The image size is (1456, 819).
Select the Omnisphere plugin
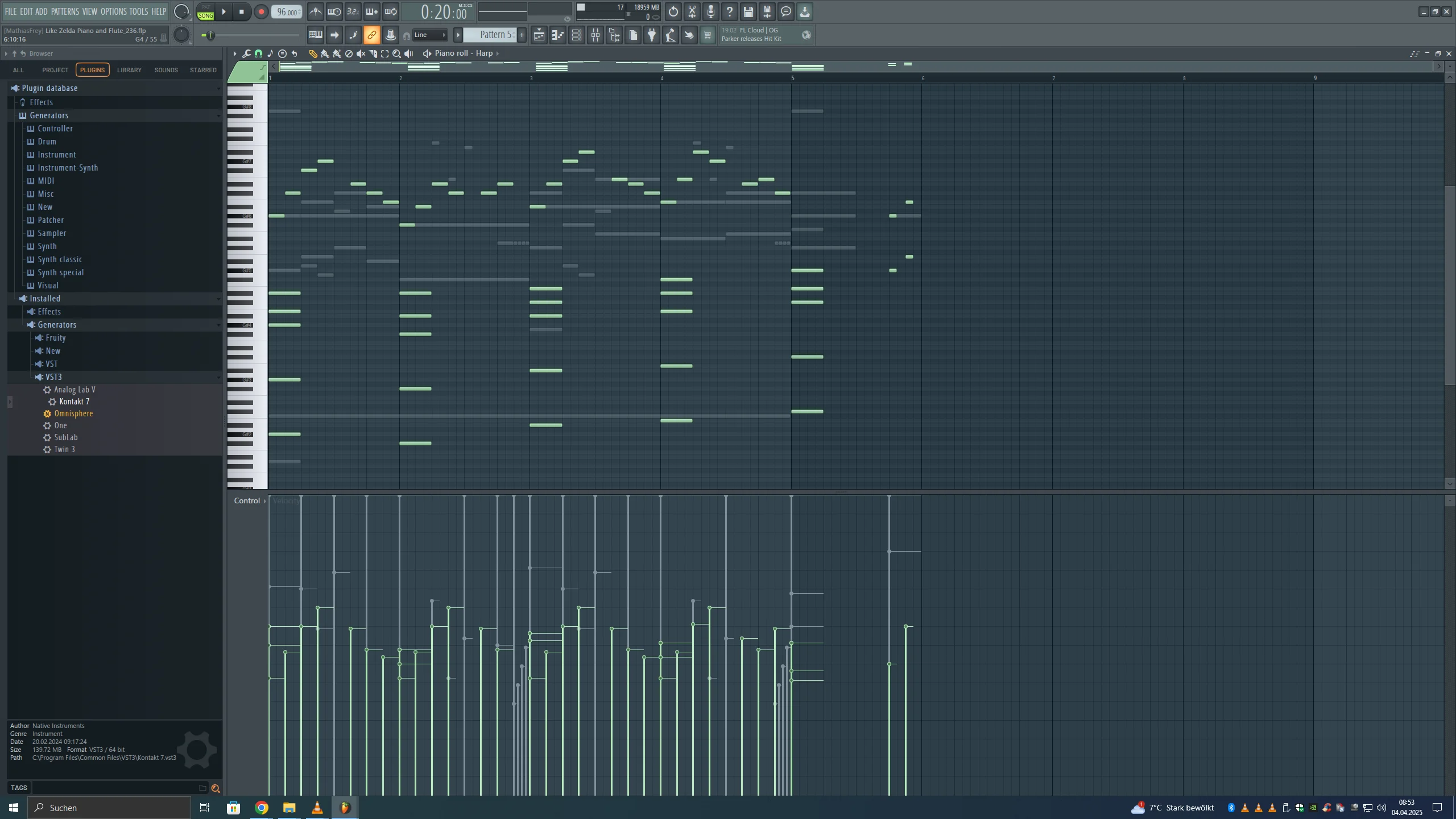pos(73,413)
